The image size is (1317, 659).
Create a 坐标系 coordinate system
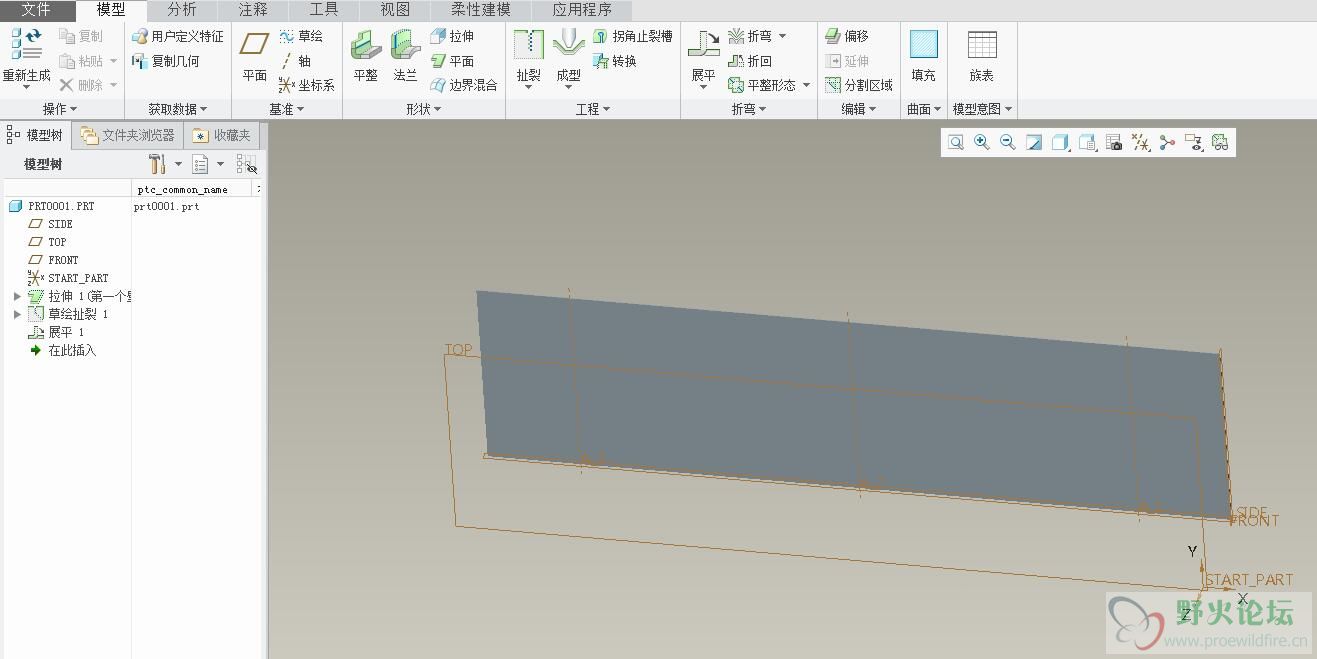point(306,85)
